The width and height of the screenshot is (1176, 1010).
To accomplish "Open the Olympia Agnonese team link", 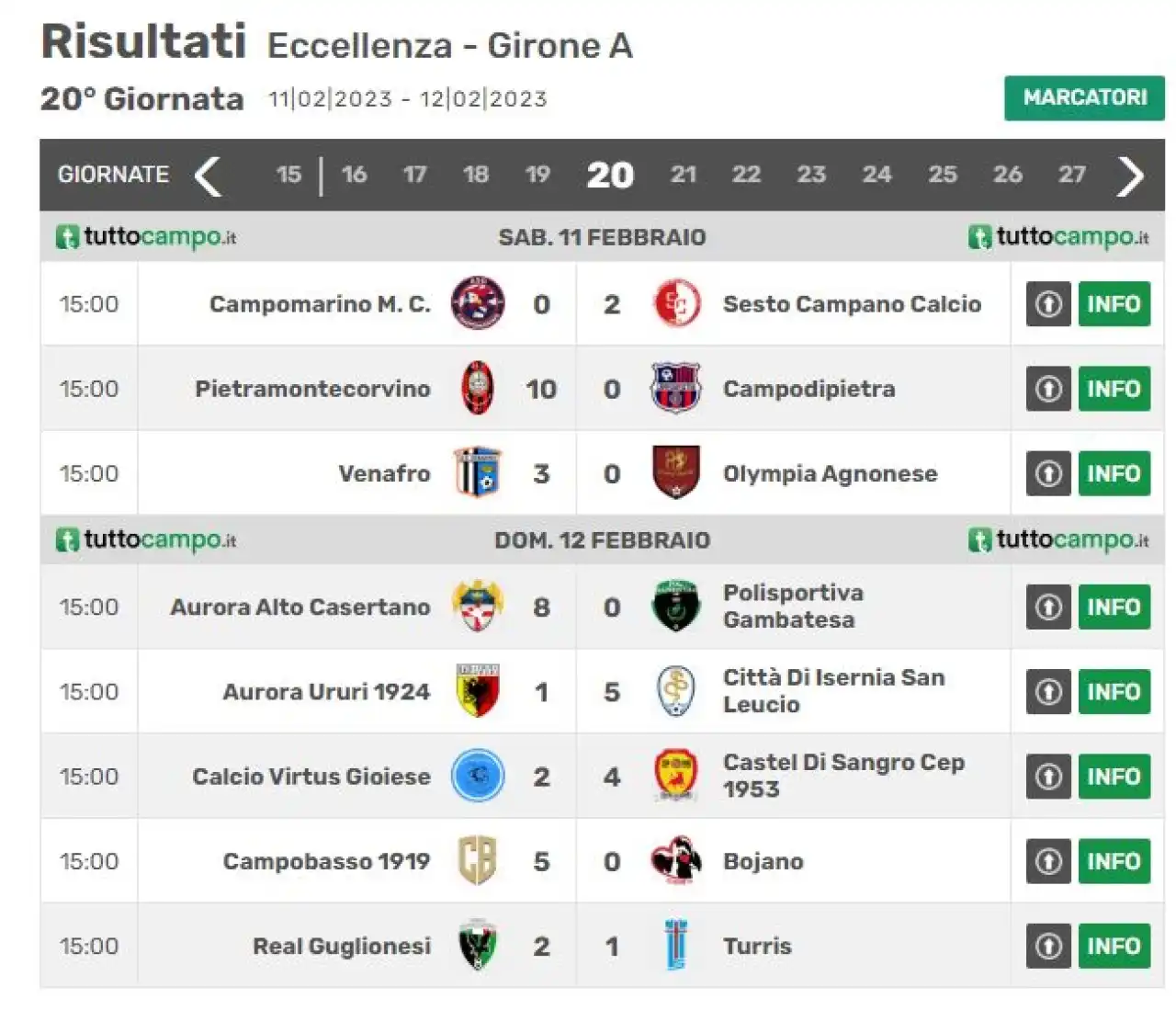I will [x=830, y=473].
